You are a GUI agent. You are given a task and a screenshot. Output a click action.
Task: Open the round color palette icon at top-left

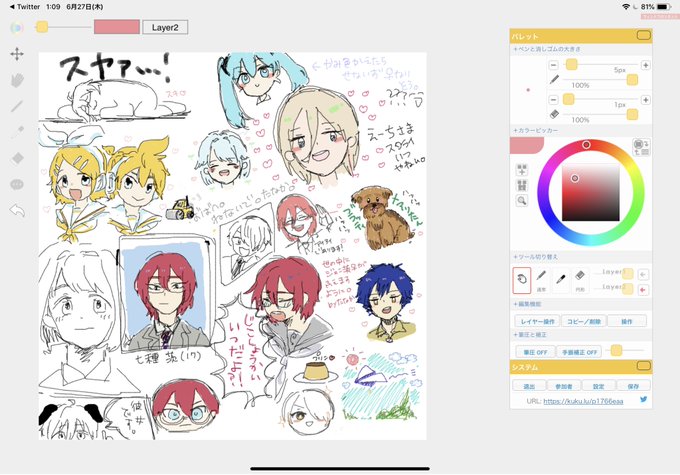pyautogui.click(x=17, y=28)
